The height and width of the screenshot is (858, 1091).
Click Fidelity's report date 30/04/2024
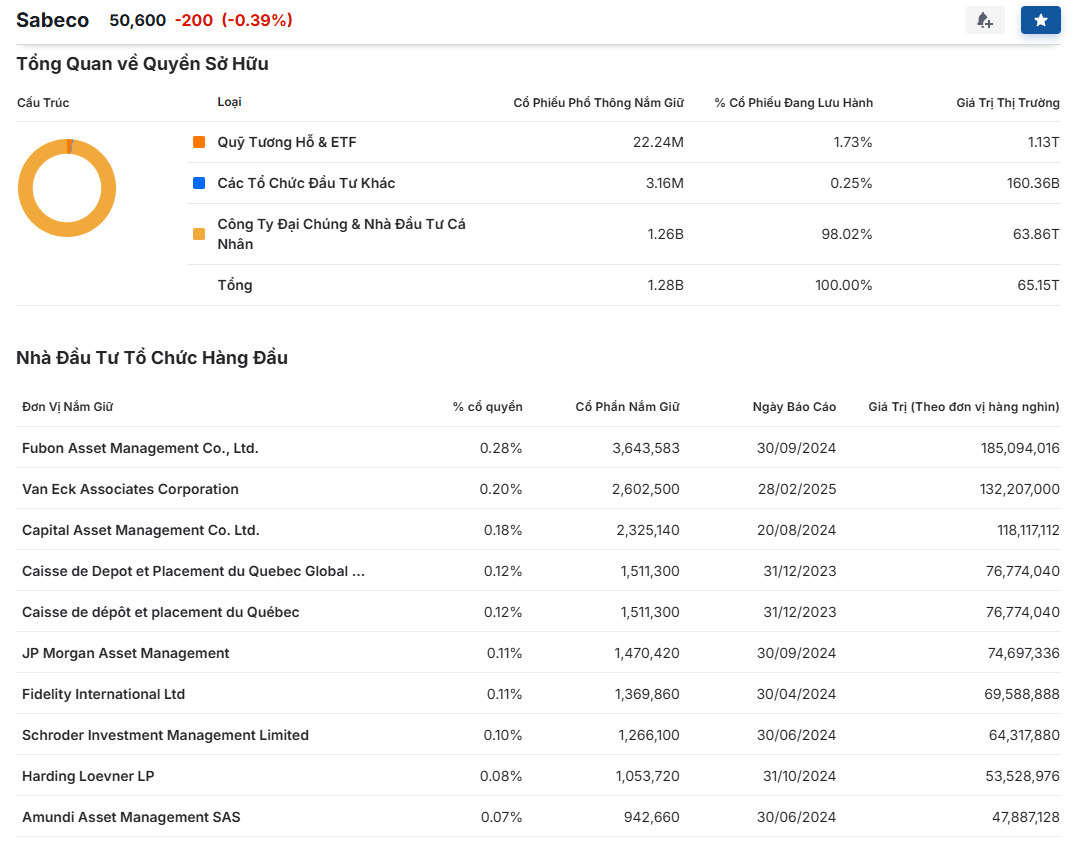pyautogui.click(x=797, y=694)
